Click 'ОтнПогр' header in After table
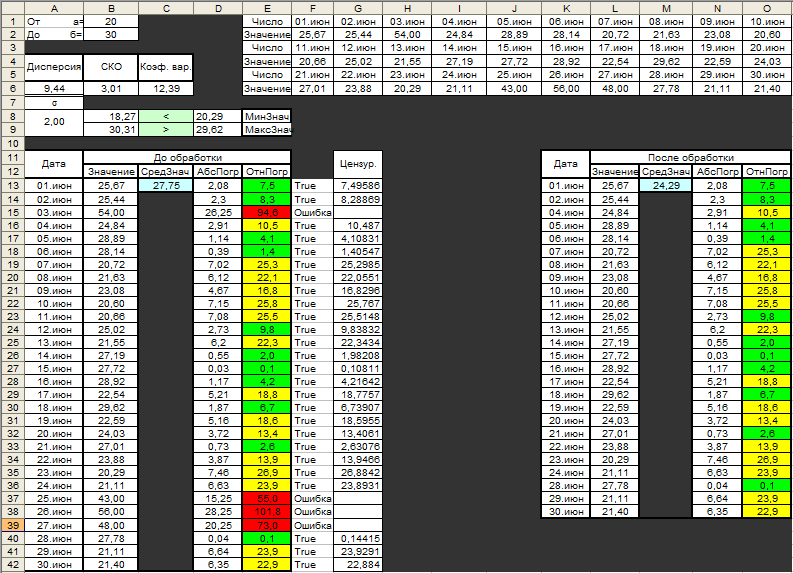 [767, 171]
